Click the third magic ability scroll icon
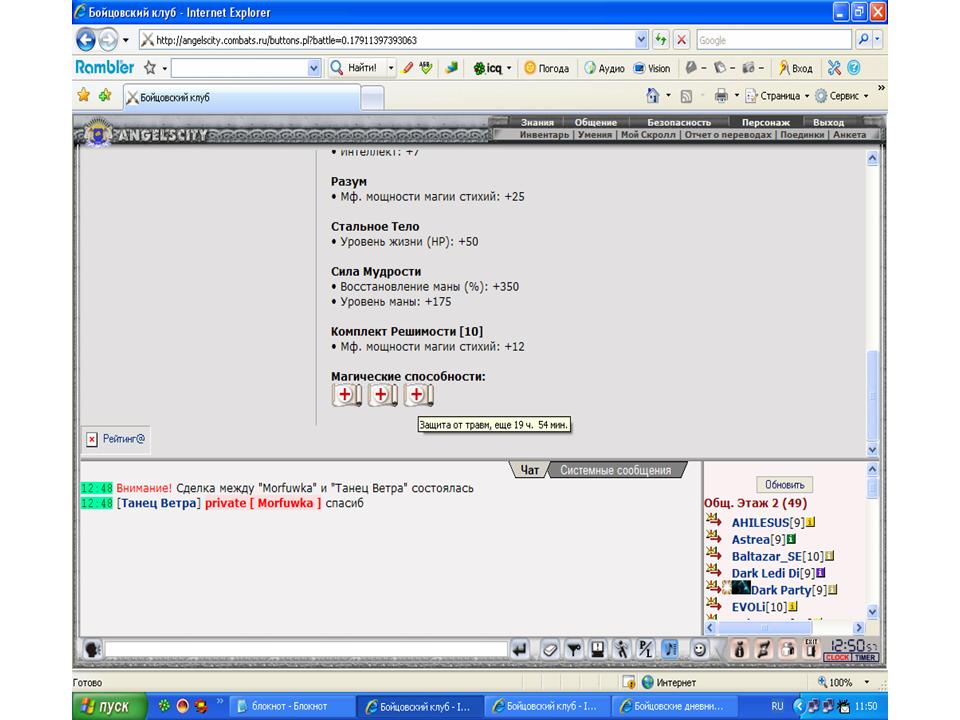The height and width of the screenshot is (720, 960). (419, 396)
